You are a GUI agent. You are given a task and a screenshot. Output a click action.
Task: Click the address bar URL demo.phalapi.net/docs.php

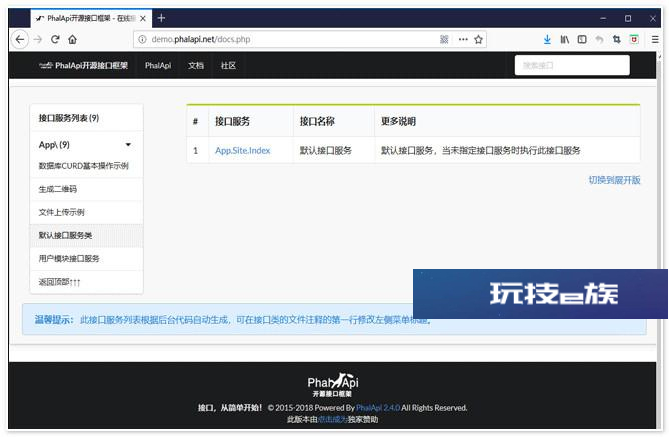point(201,39)
